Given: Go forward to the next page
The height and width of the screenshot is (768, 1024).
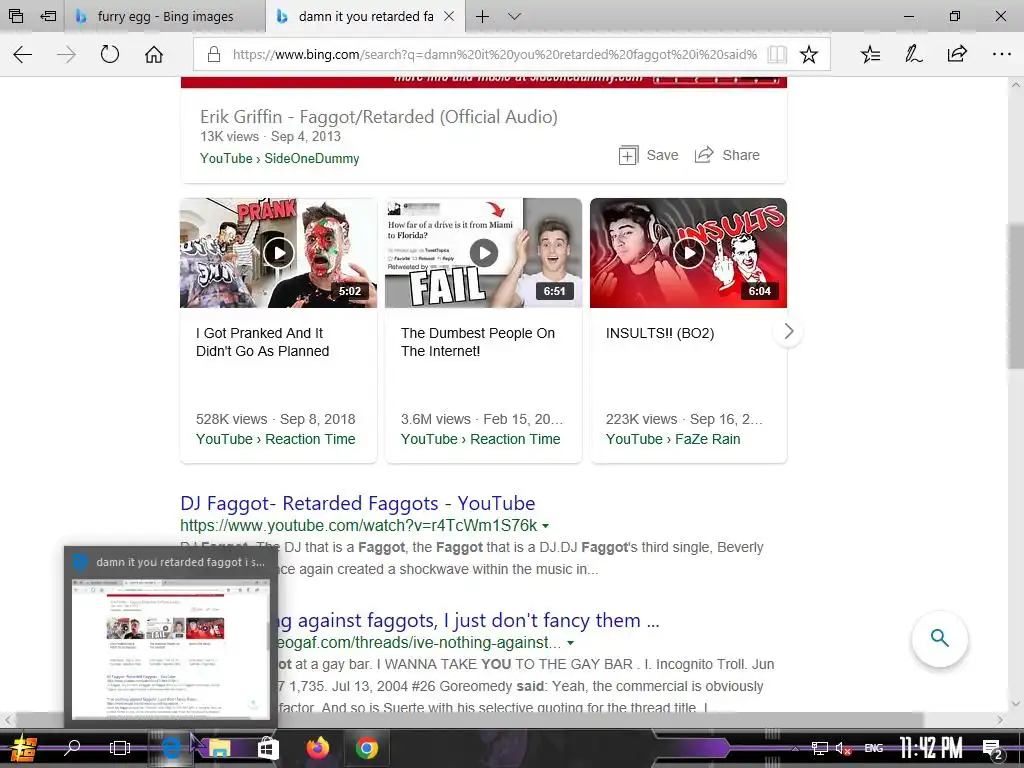Looking at the screenshot, I should 66,54.
